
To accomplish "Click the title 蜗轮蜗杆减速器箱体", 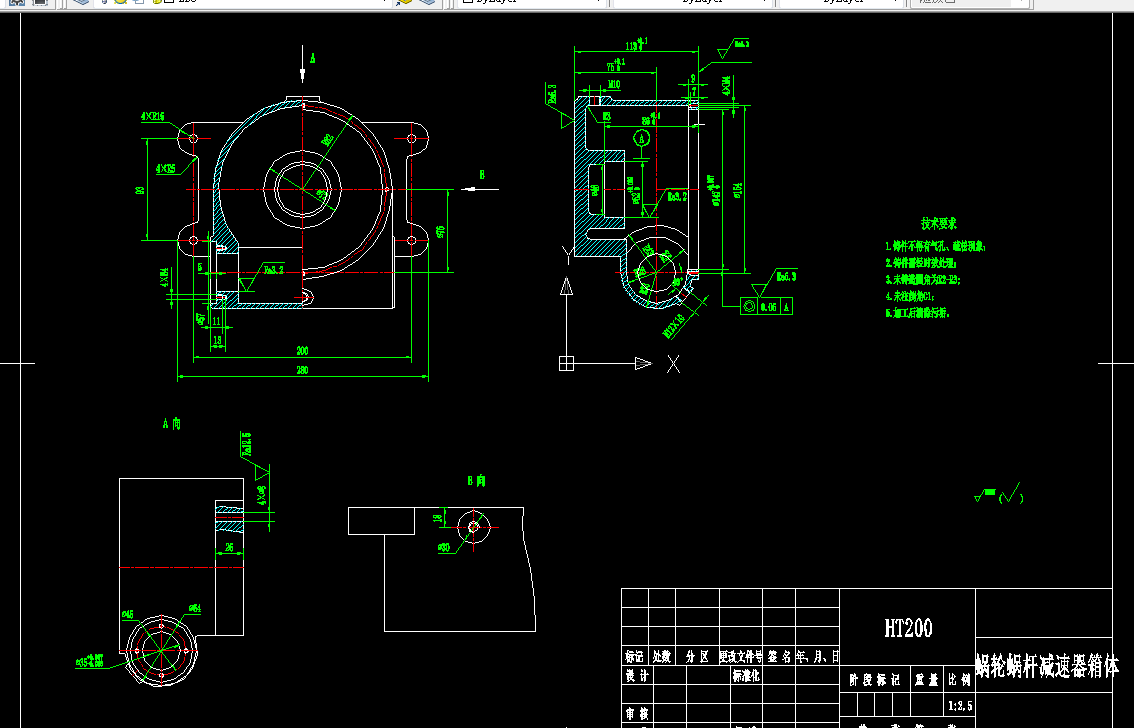I will pyautogui.click(x=1047, y=666).
